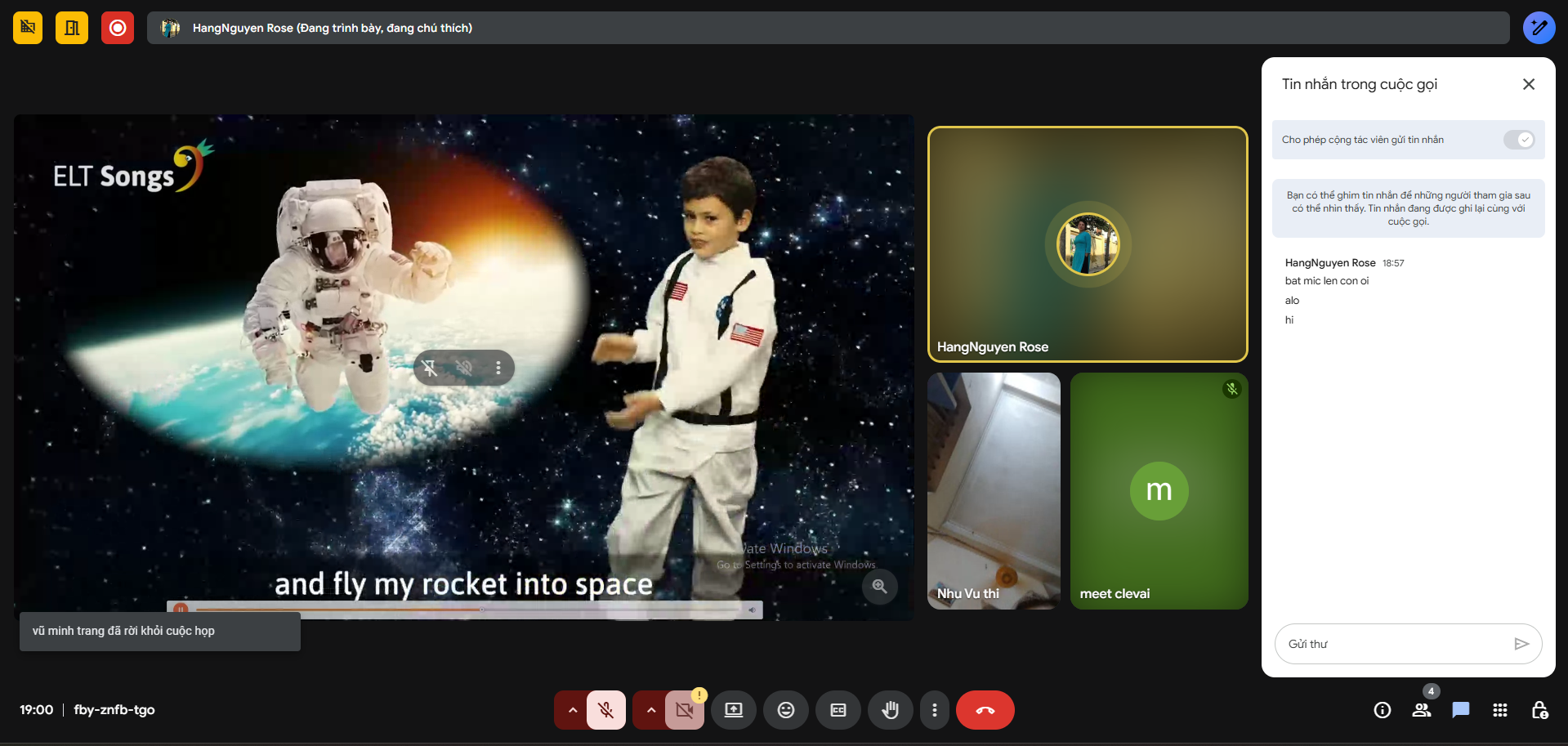Unmute the microphone
1568x746 pixels.
pos(606,710)
